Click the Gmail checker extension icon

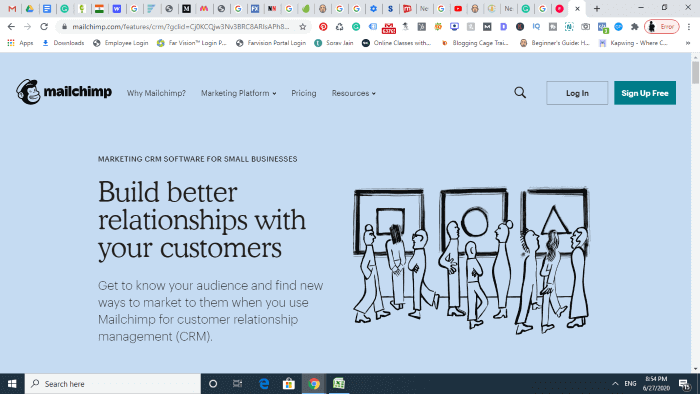point(389,28)
